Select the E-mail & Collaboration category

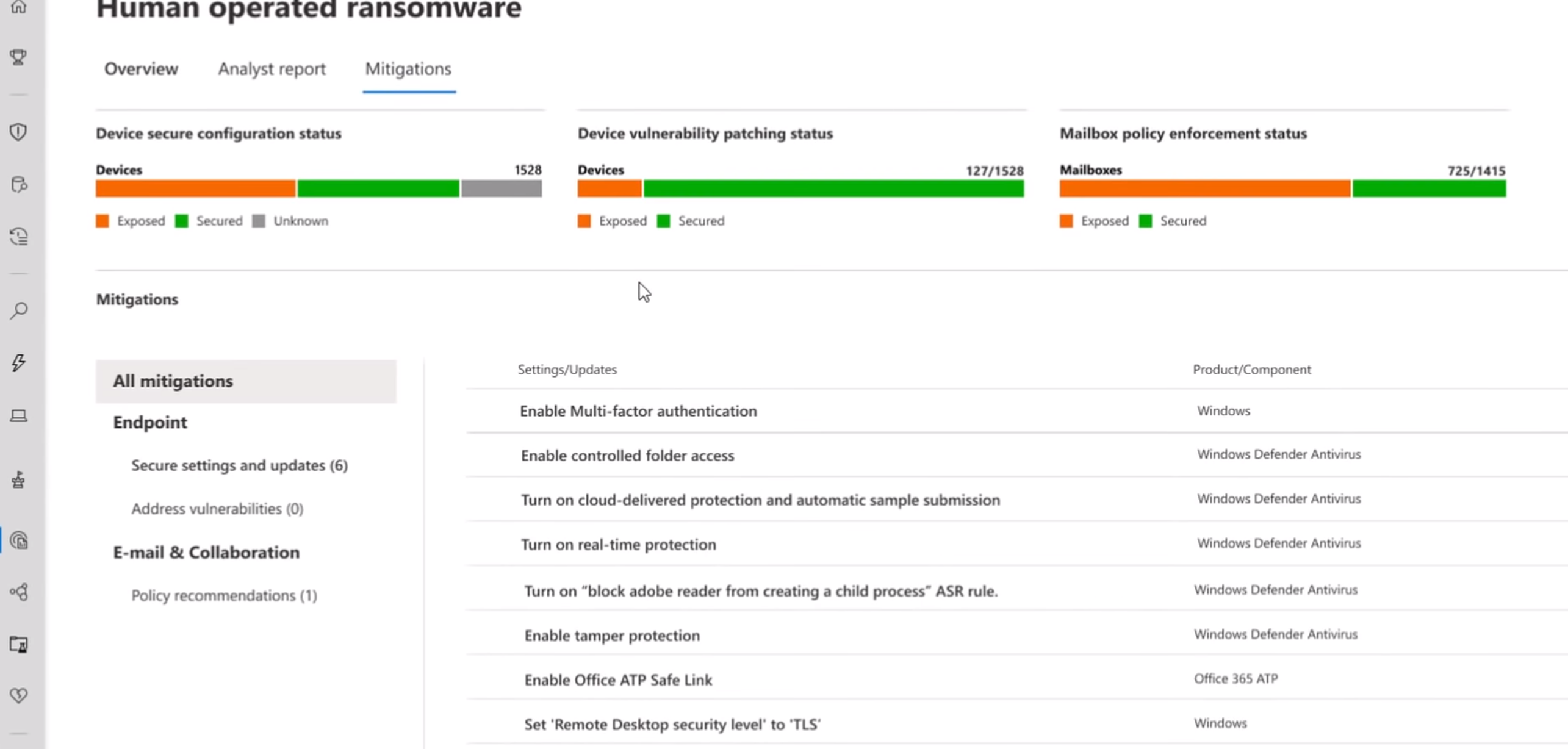pyautogui.click(x=206, y=552)
